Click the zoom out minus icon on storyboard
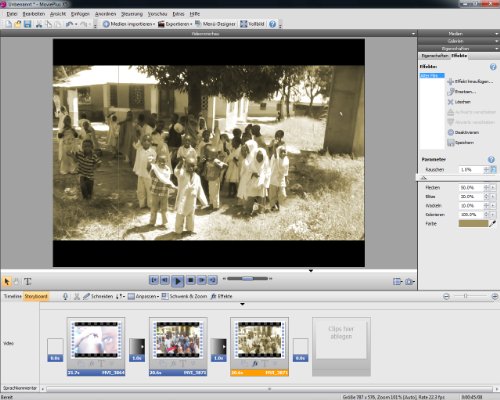 [446, 296]
